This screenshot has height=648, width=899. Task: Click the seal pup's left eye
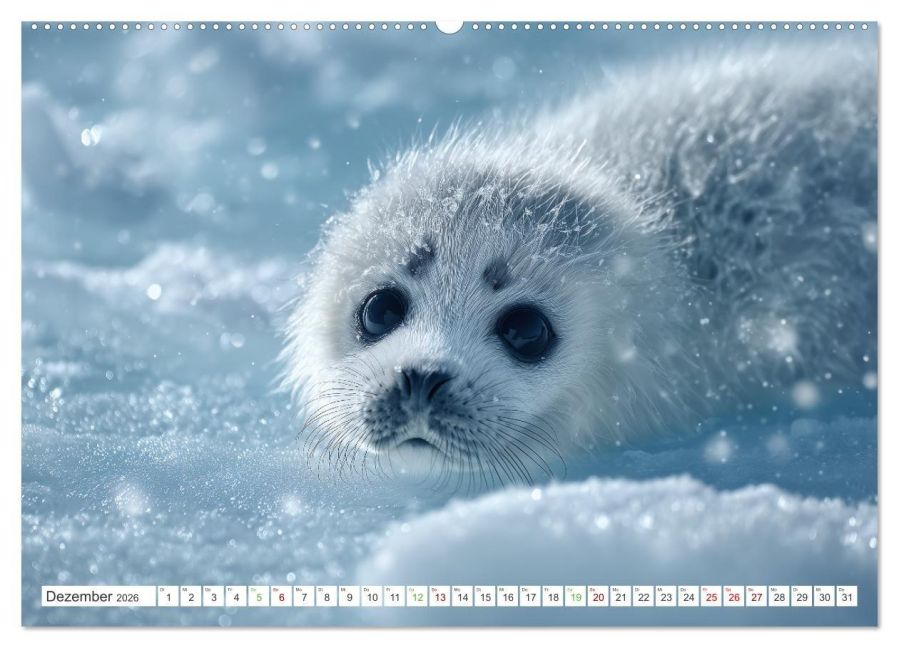tap(382, 312)
